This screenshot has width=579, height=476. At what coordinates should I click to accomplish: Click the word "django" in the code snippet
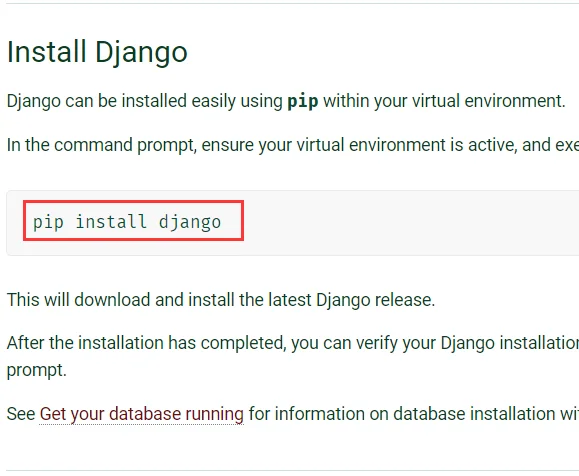[190, 222]
